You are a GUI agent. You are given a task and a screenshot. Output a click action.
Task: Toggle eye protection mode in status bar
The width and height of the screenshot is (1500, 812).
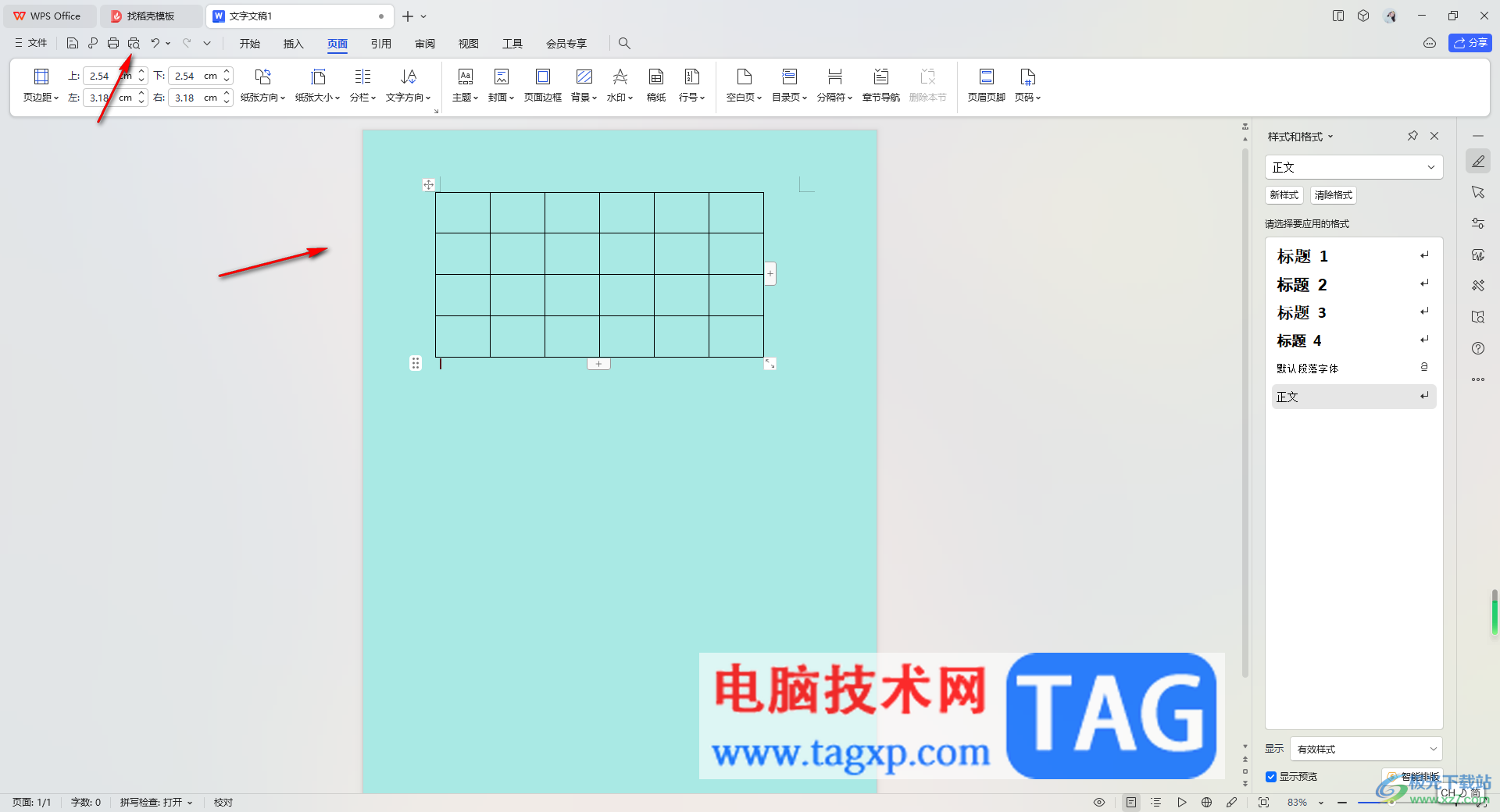(1099, 802)
